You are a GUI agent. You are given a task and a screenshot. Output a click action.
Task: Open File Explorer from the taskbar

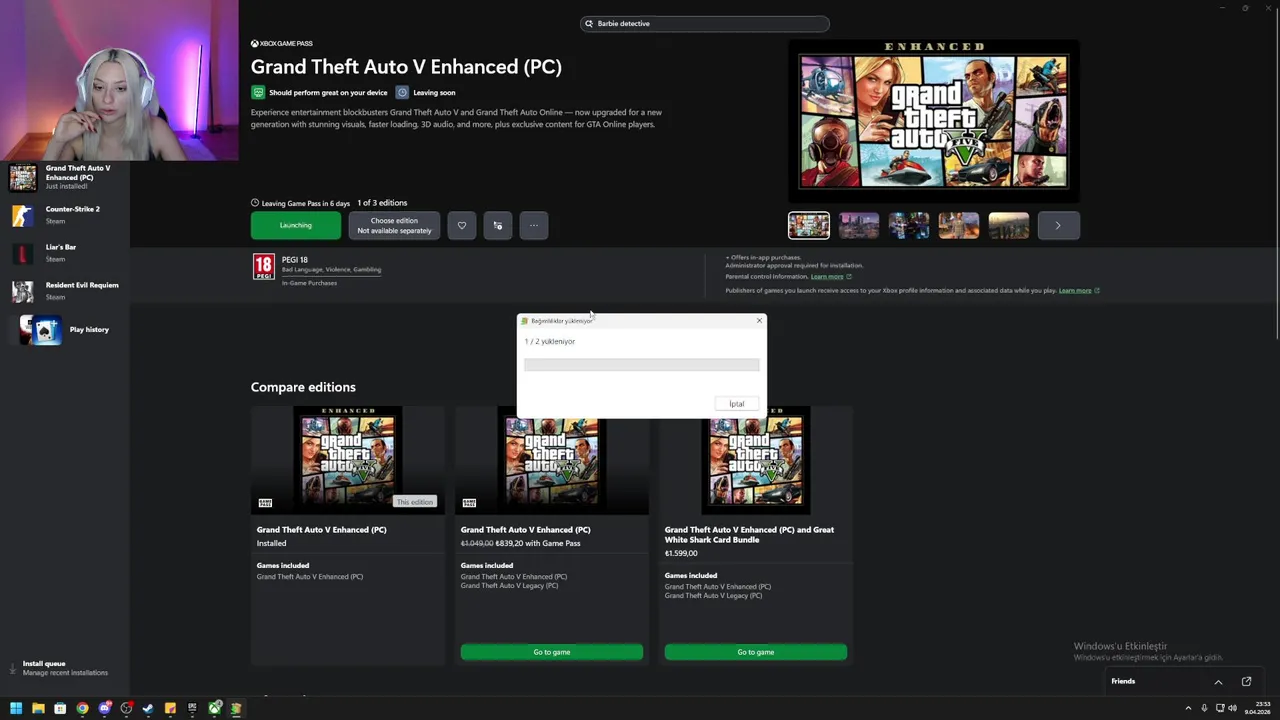pos(38,708)
